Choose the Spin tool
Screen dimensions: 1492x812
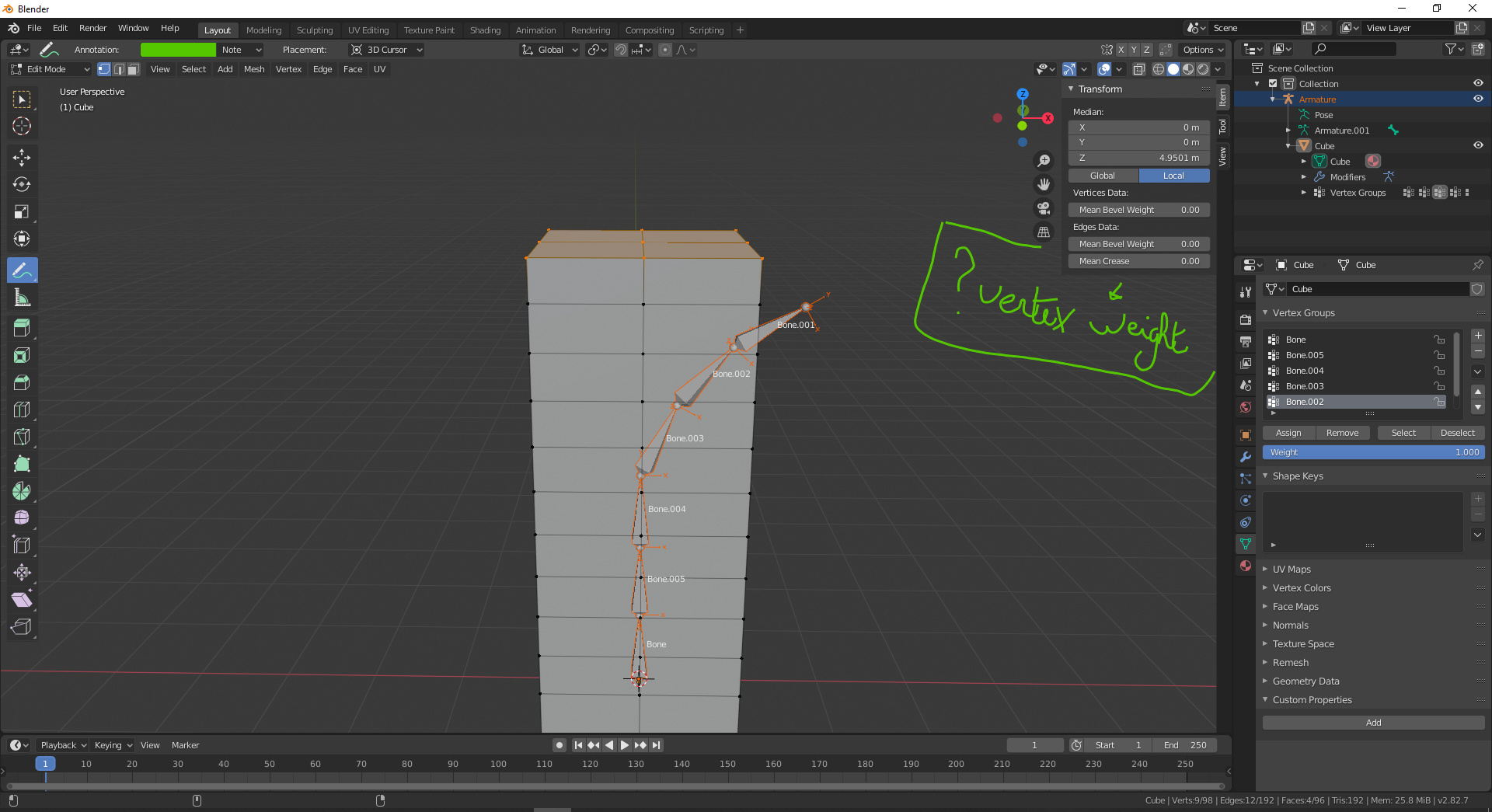click(22, 492)
